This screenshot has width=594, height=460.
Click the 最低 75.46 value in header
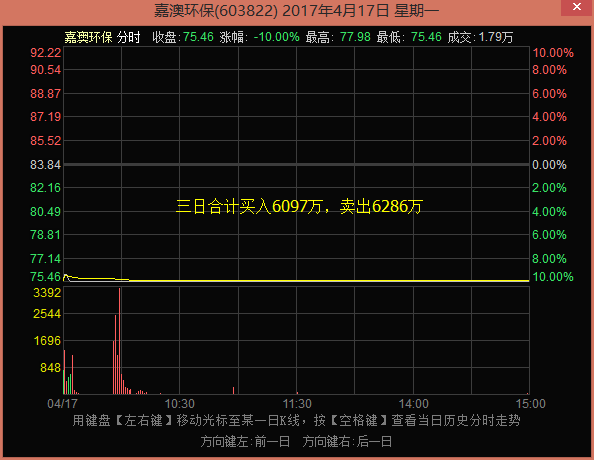tap(426, 37)
